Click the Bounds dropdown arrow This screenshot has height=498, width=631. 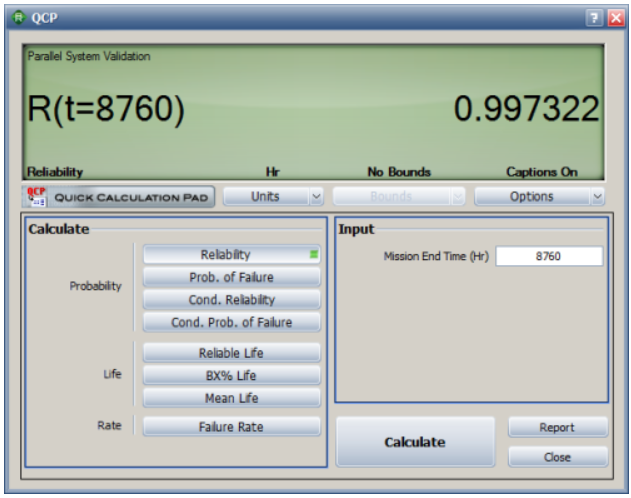[458, 197]
